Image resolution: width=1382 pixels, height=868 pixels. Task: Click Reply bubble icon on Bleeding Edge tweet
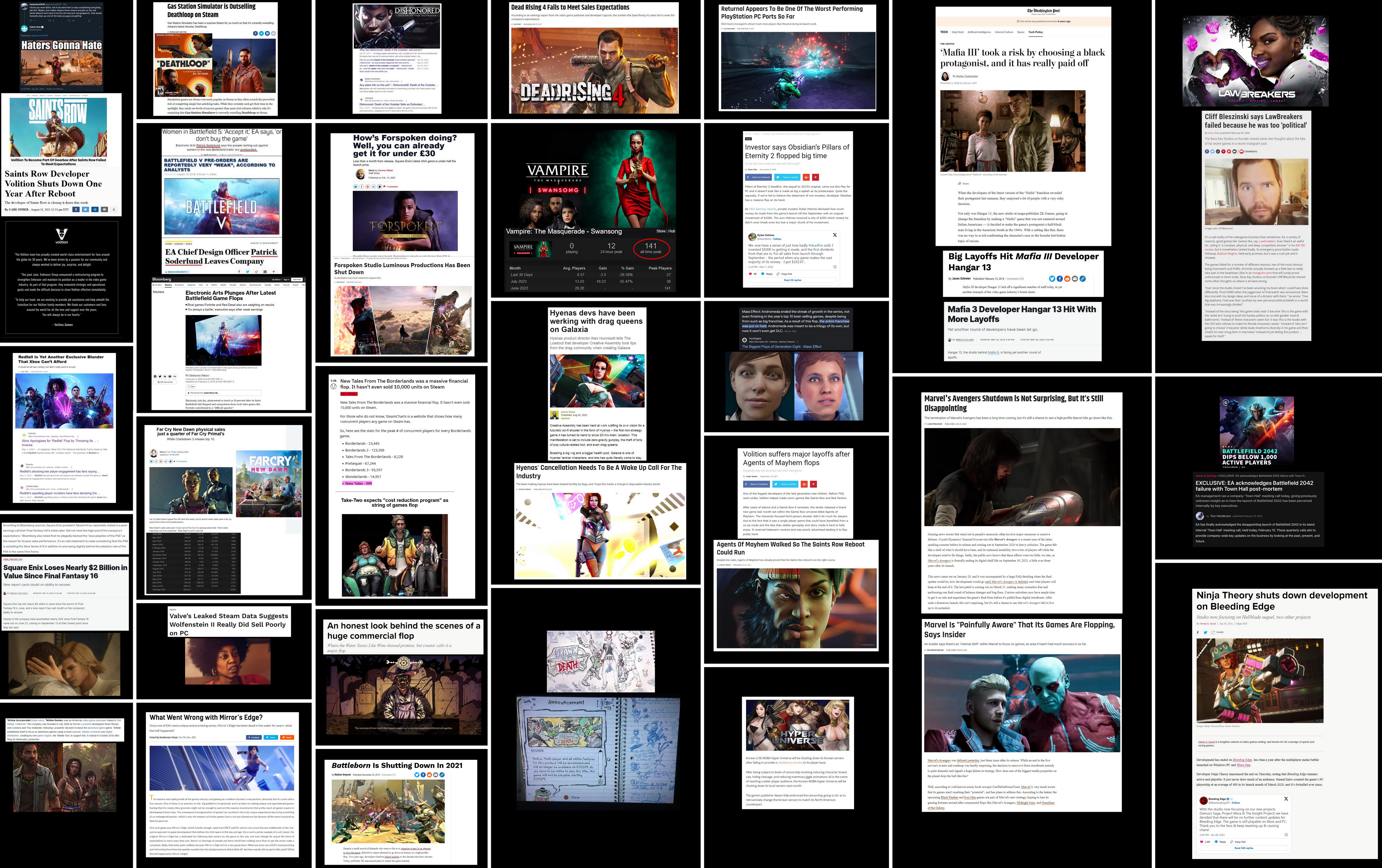click(1216, 842)
